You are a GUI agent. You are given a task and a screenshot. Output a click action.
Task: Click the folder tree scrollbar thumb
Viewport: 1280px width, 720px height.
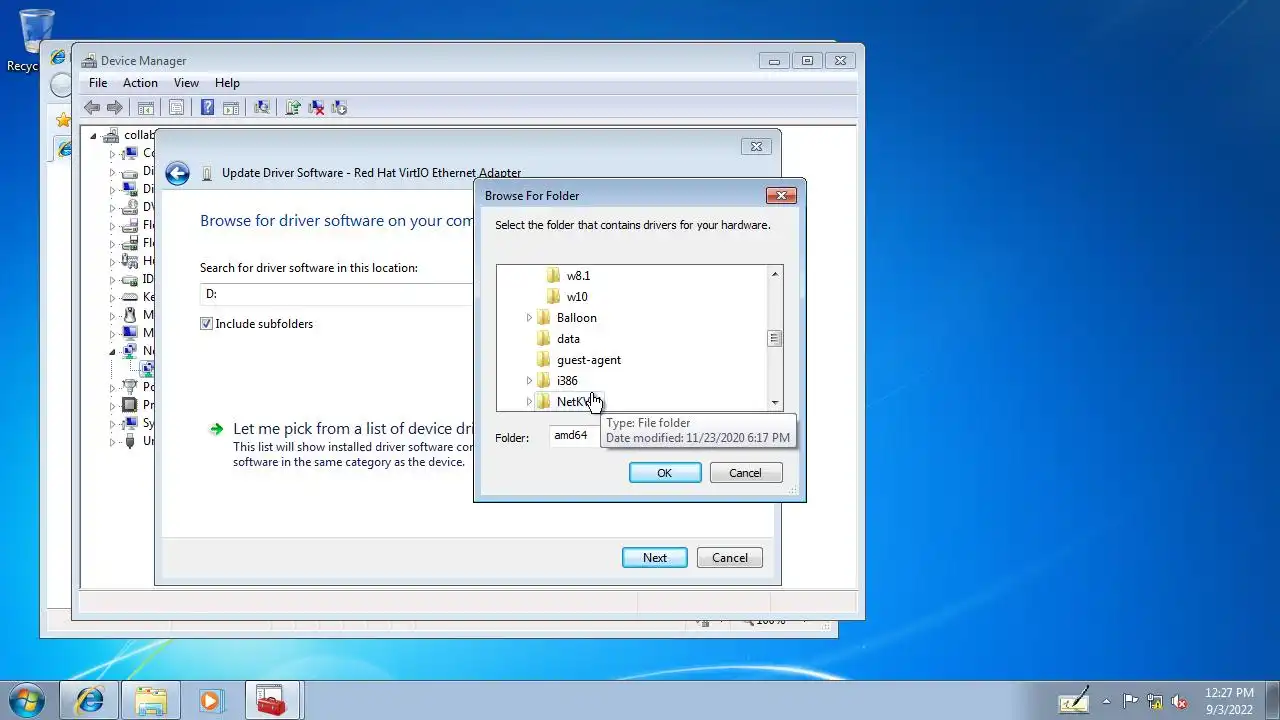pyautogui.click(x=774, y=339)
